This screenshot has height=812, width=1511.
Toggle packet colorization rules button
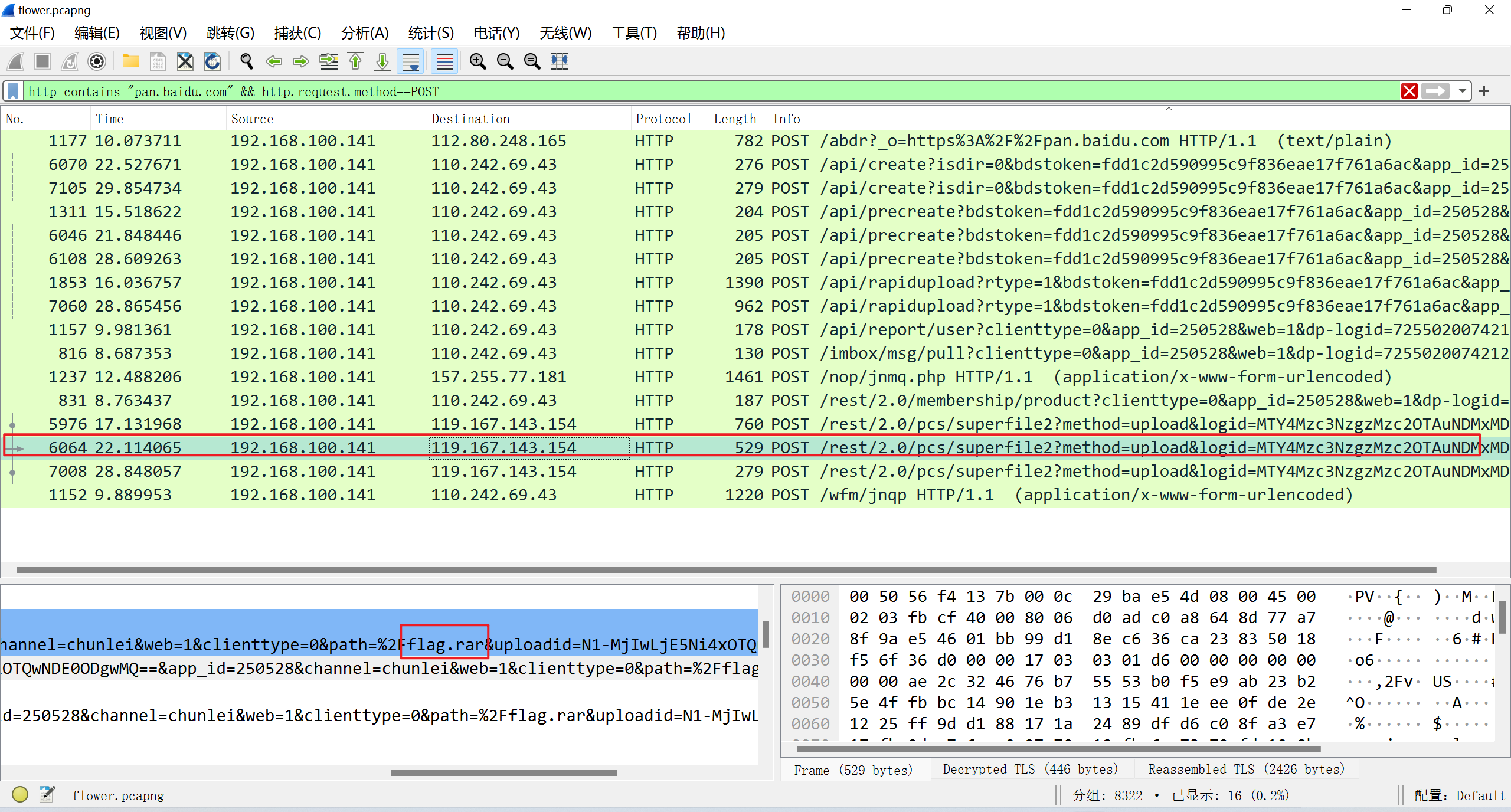tap(444, 61)
